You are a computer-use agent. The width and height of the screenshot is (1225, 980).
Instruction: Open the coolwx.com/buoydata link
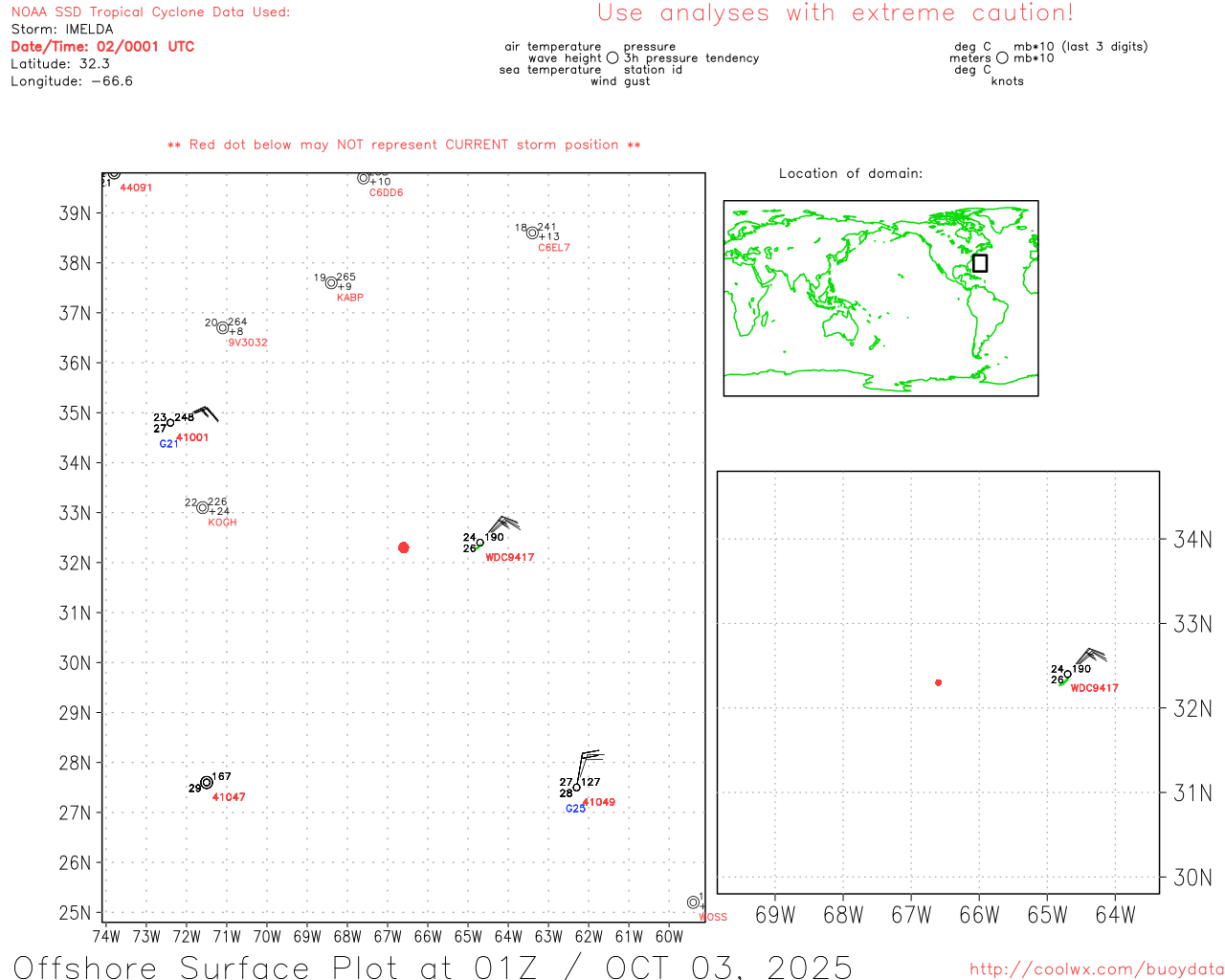point(1097,969)
